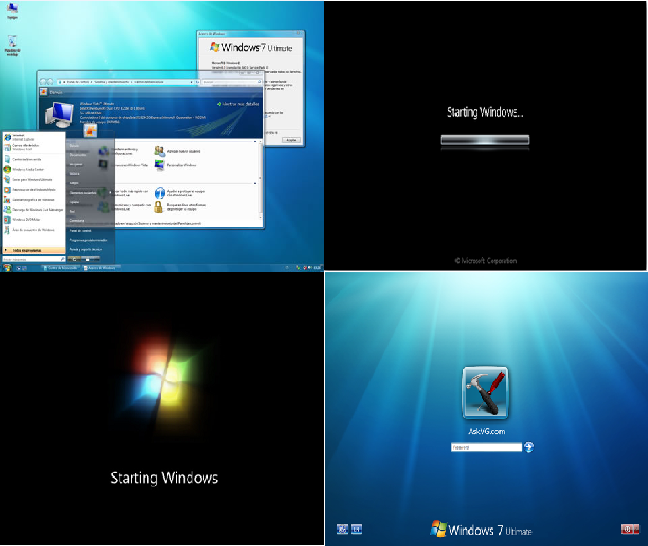This screenshot has width=648, height=546.
Task: Click the red shutdown button on login screen
Action: [629, 528]
